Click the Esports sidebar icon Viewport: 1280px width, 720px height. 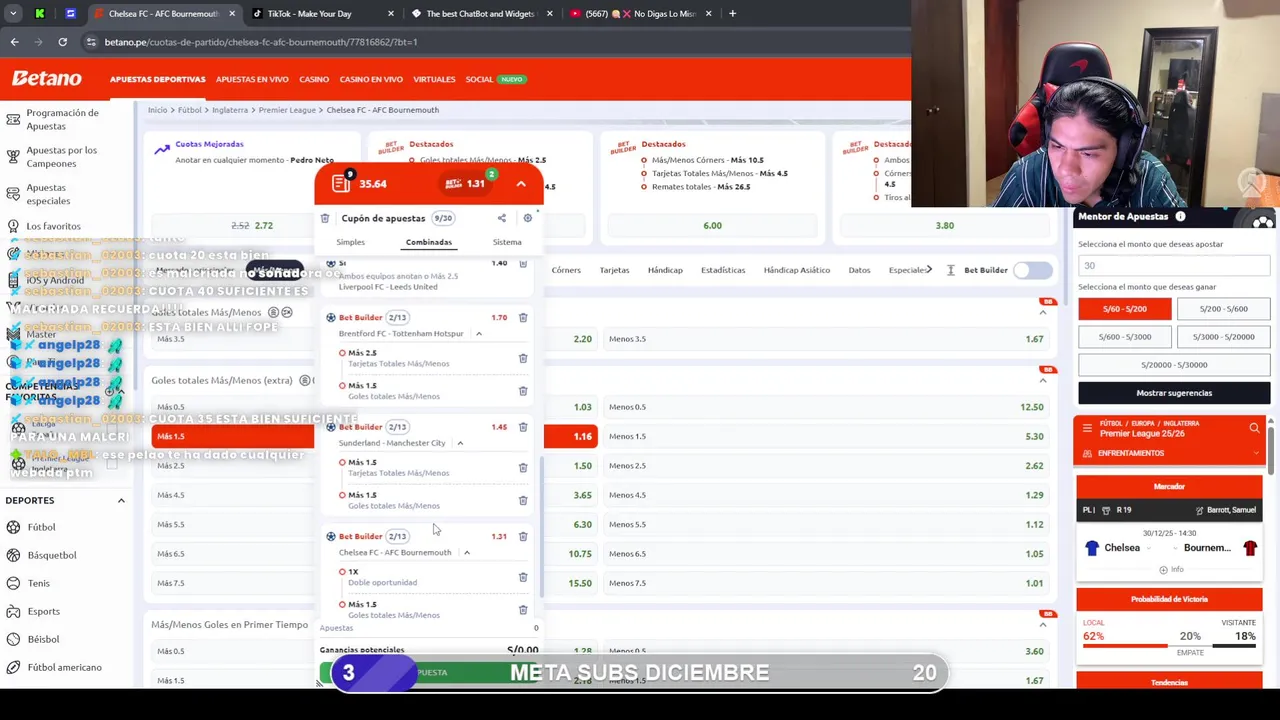(x=13, y=611)
